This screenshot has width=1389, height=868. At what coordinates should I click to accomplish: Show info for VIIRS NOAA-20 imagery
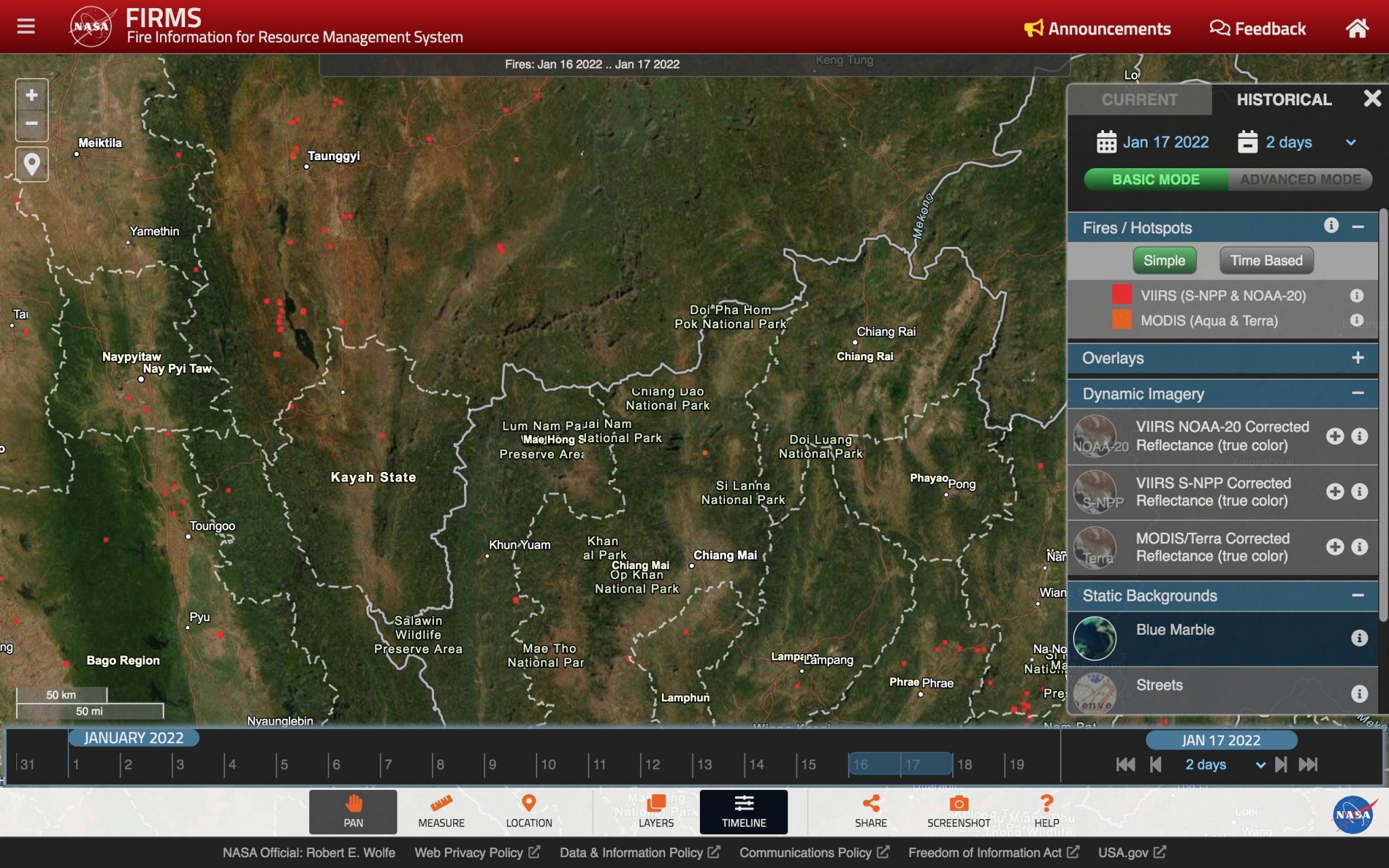pos(1359,436)
